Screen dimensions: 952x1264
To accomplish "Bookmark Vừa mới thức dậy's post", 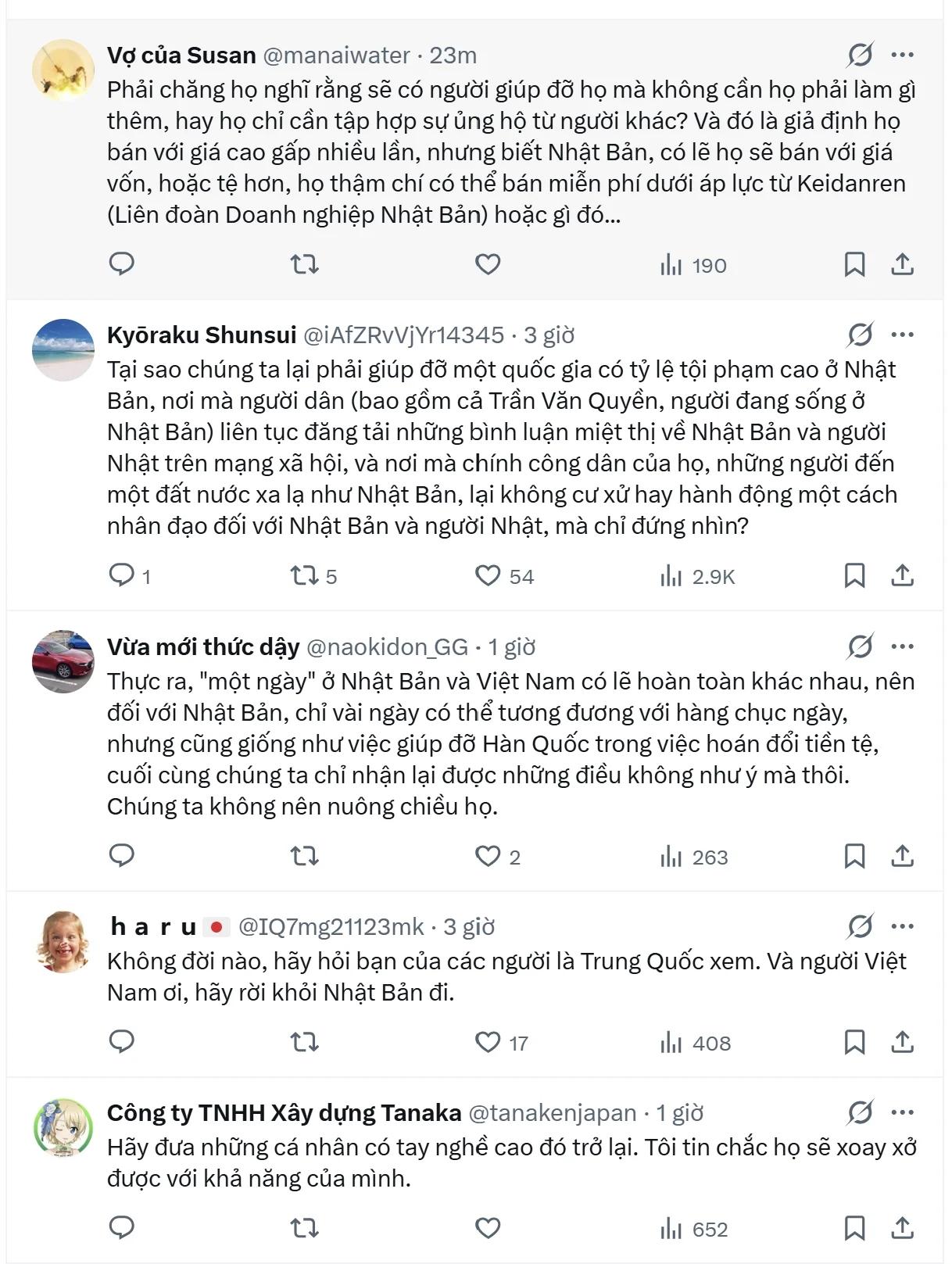I will click(854, 857).
